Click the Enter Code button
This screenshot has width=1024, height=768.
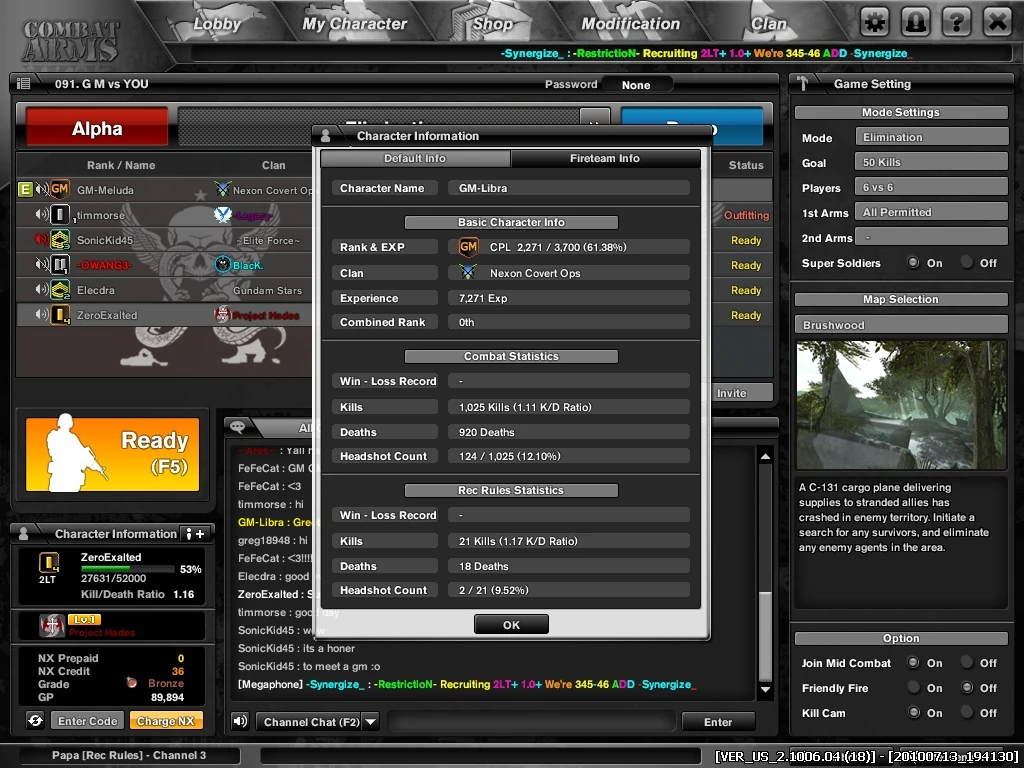tap(88, 721)
